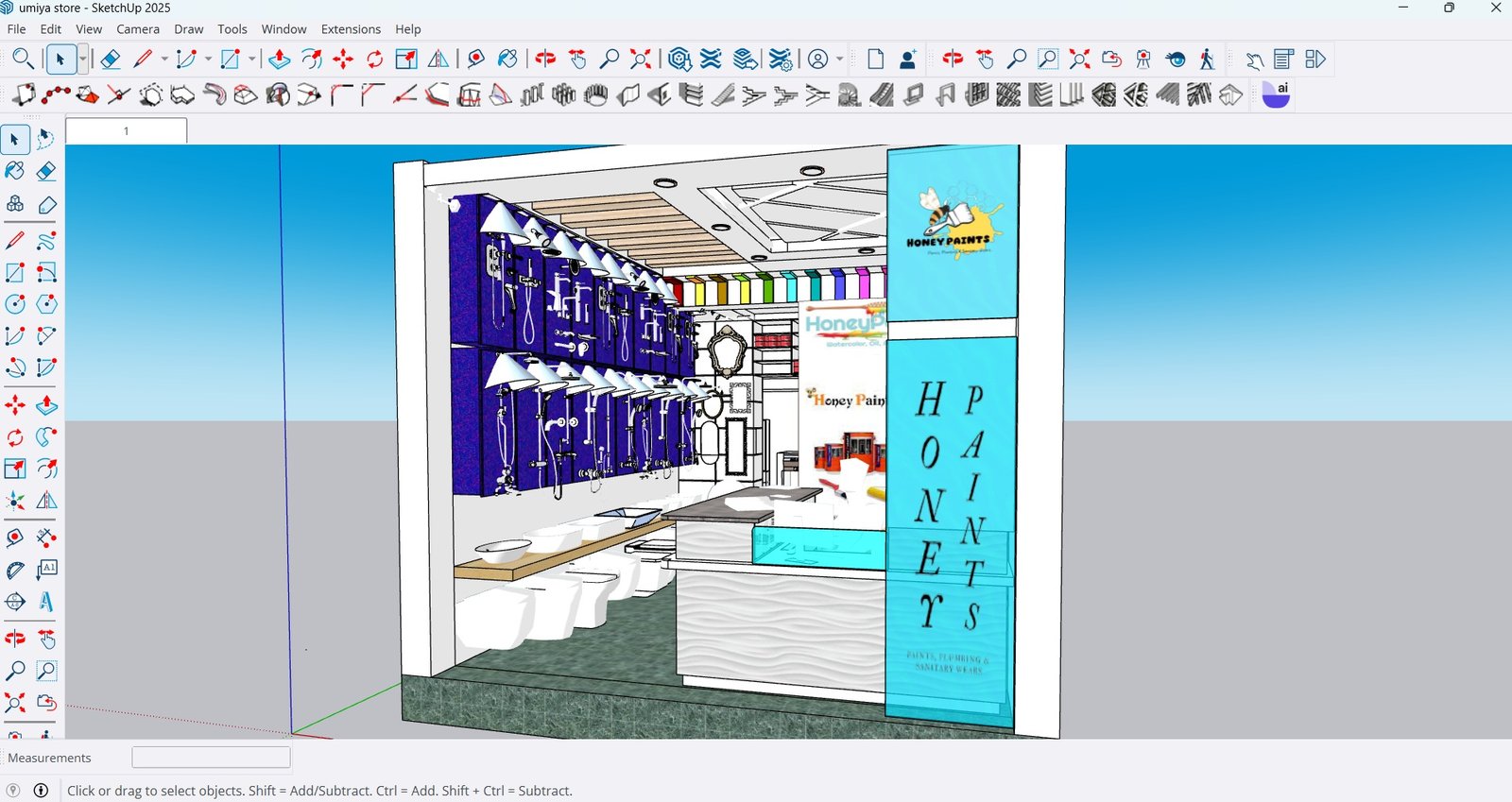Screen dimensions: 1512x802
Task: Choose the Polygon tool
Action: click(46, 304)
